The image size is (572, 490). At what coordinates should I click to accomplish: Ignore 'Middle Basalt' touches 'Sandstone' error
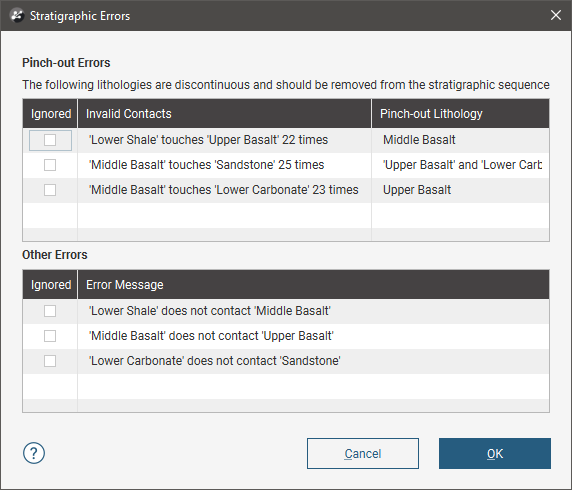(x=50, y=165)
